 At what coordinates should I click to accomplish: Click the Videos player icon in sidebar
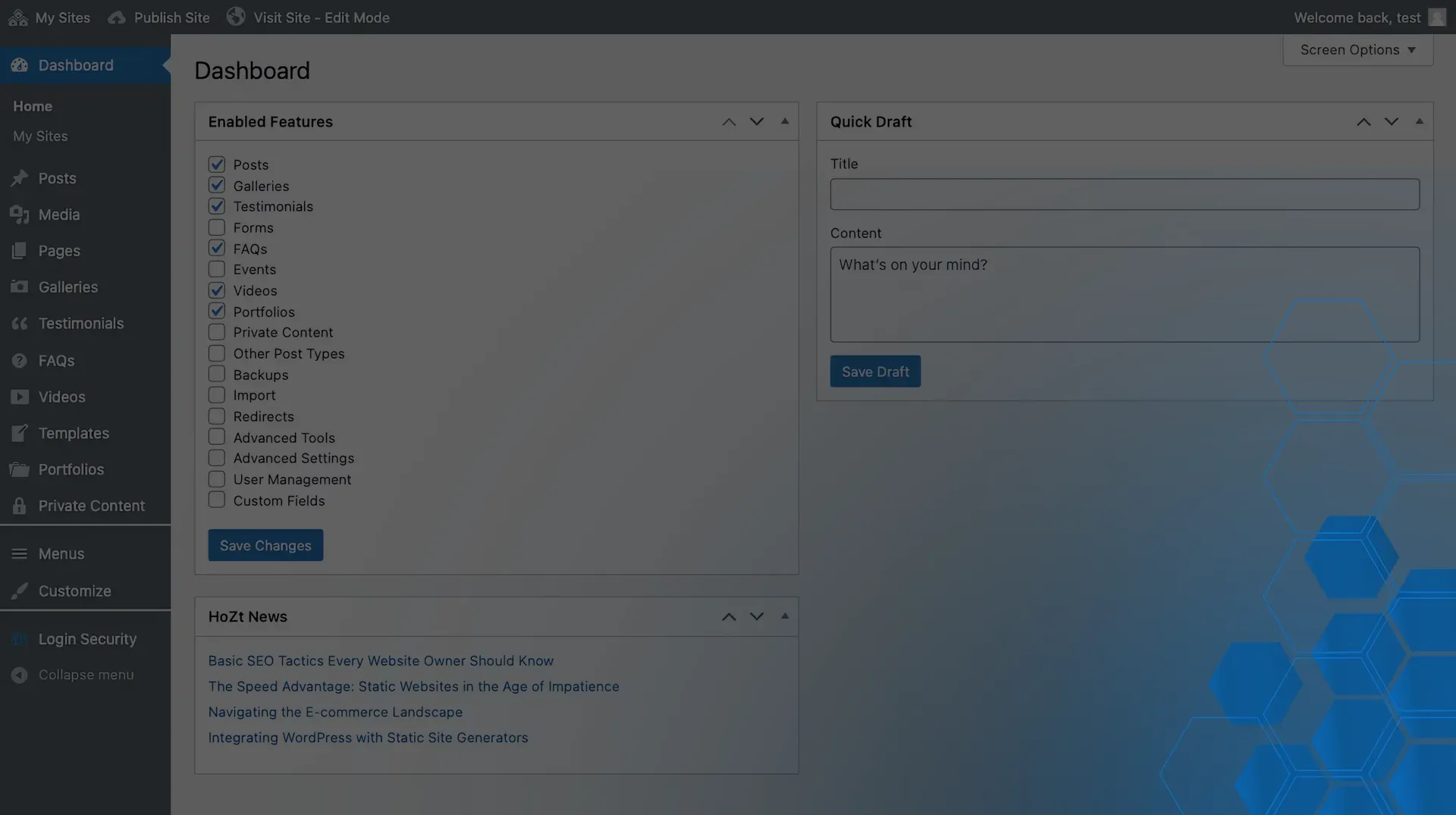click(19, 397)
